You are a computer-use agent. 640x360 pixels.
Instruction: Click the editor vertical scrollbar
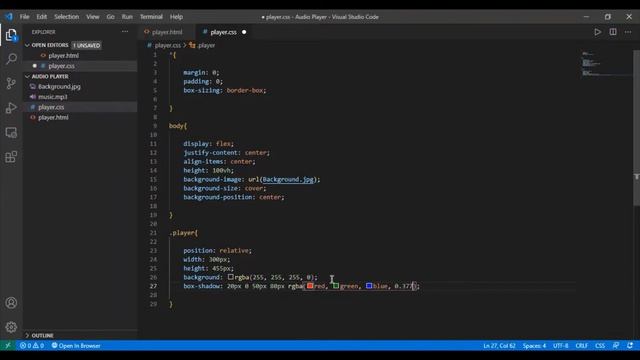(x=636, y=128)
